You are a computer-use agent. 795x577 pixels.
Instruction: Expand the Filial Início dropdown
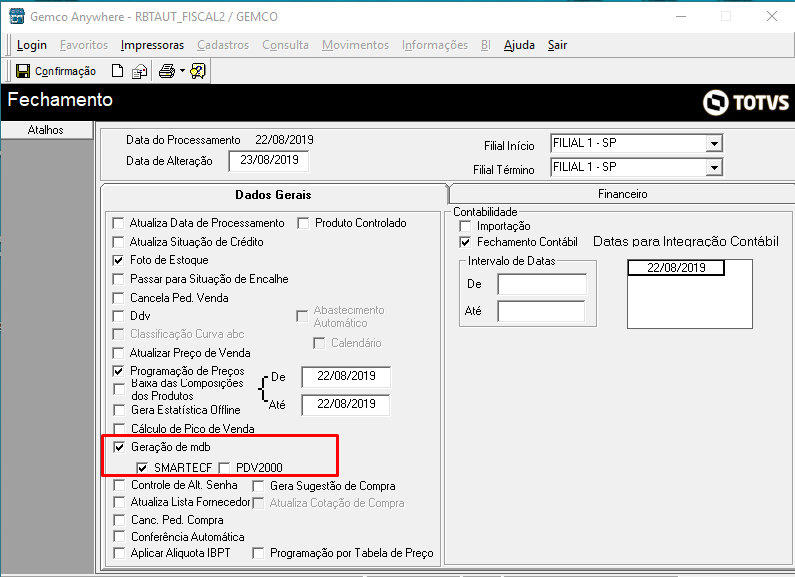(714, 143)
